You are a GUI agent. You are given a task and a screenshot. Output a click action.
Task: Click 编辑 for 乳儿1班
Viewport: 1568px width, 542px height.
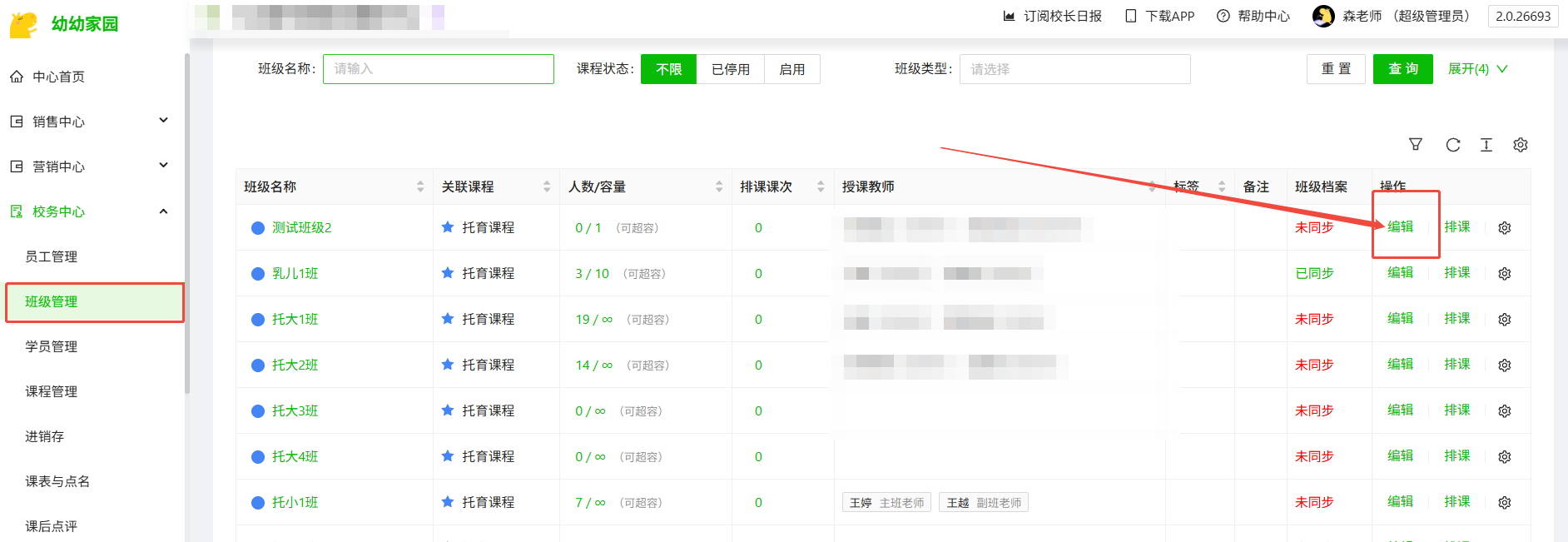coord(1400,273)
